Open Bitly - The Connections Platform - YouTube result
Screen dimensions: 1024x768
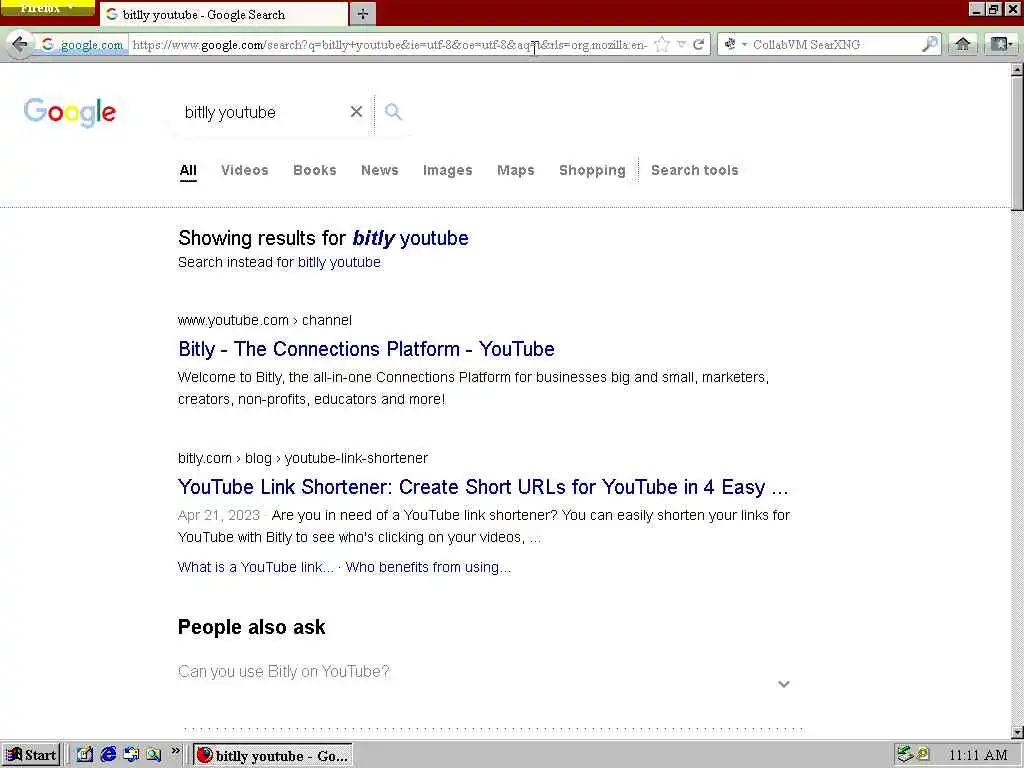366,349
